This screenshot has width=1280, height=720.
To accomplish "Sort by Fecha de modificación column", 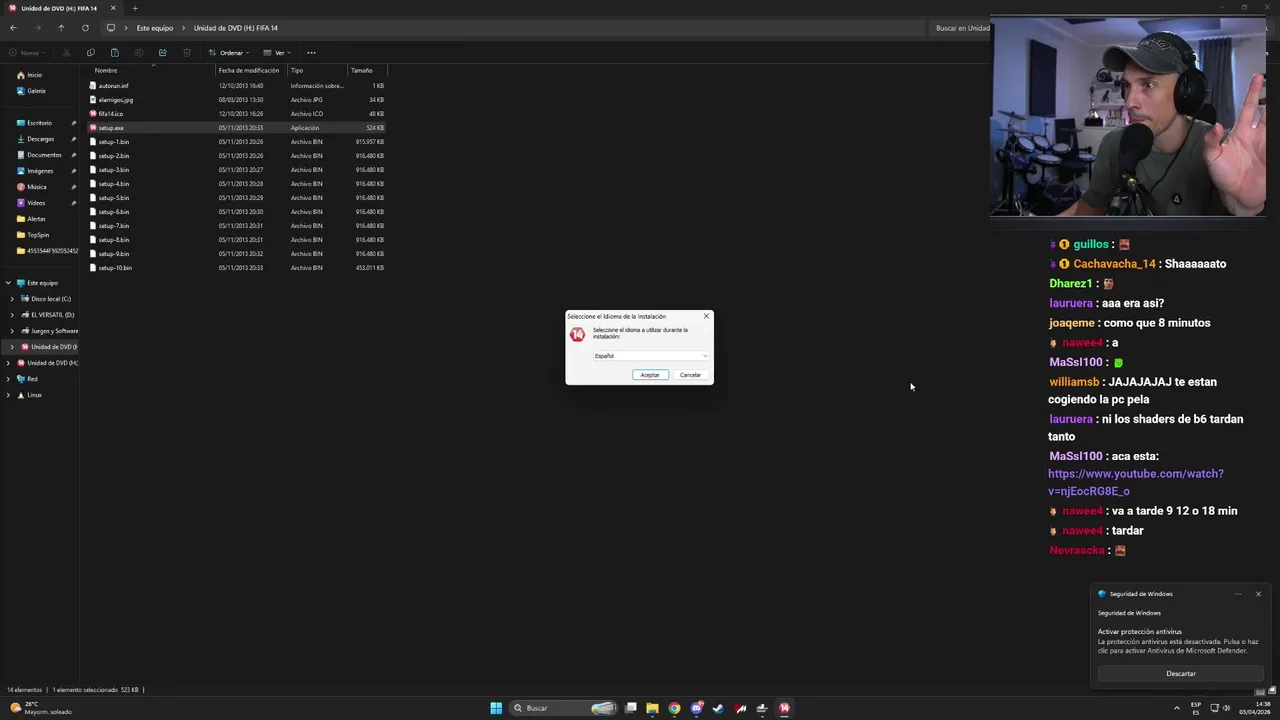I will (251, 70).
